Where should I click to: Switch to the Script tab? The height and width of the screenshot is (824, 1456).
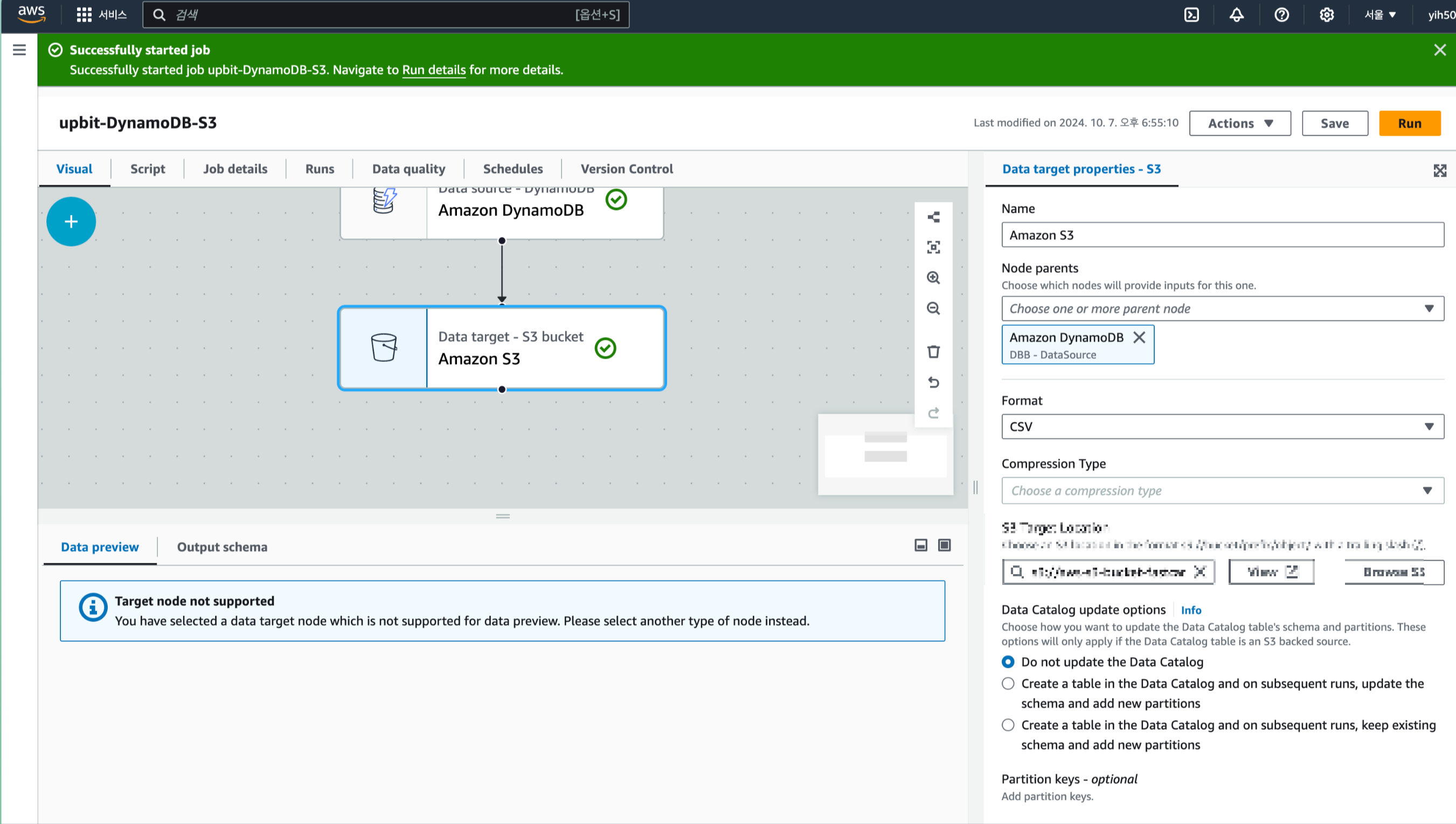coord(147,169)
